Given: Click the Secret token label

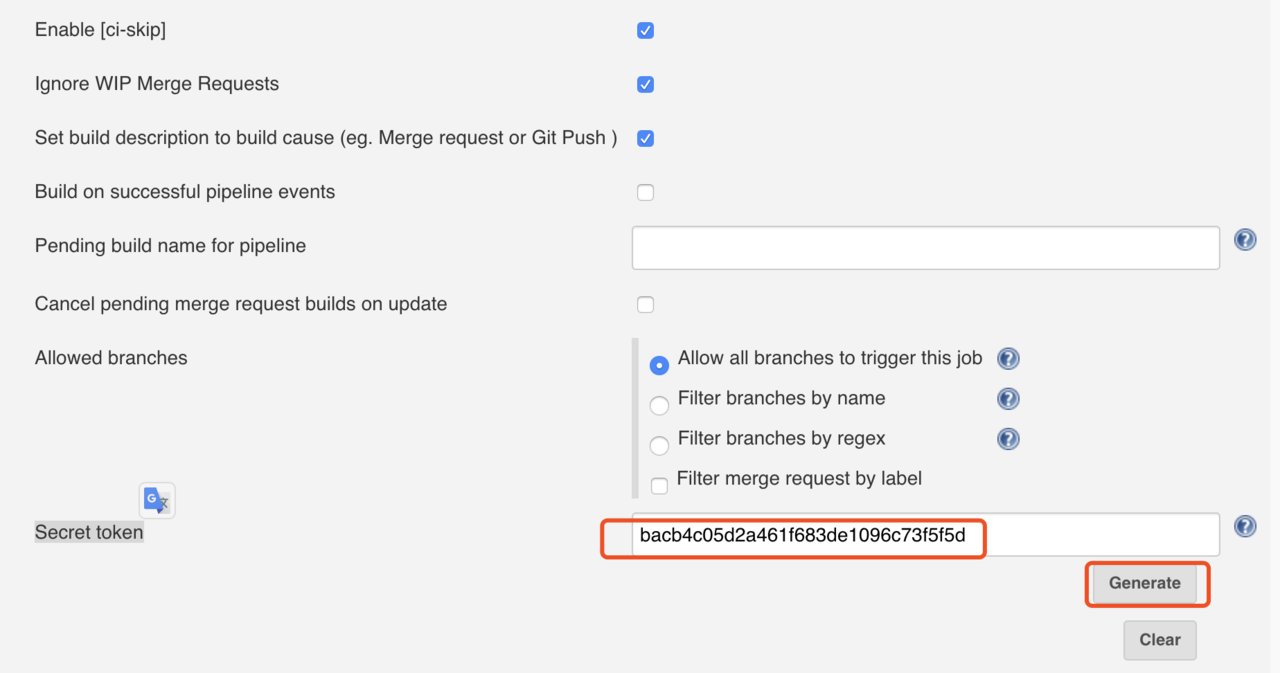Looking at the screenshot, I should point(89,533).
